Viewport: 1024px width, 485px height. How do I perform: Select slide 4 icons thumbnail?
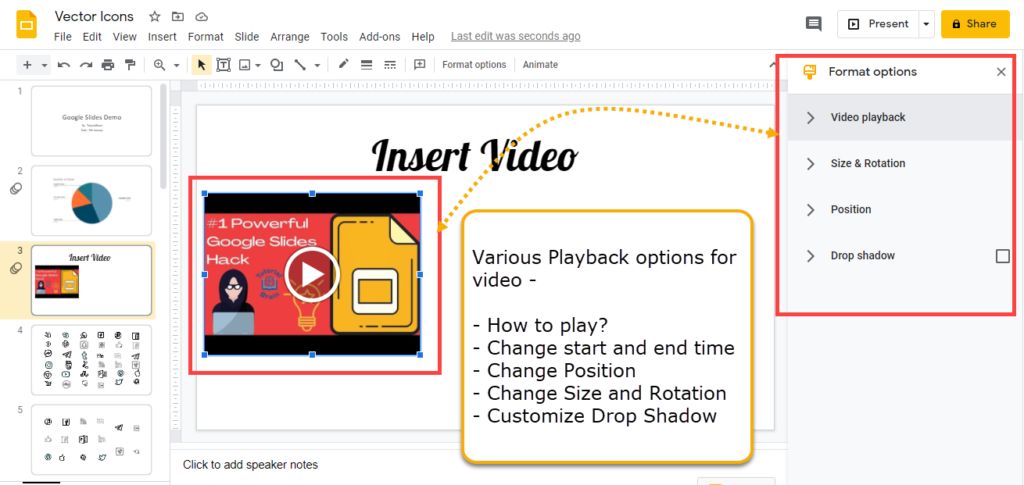point(91,360)
